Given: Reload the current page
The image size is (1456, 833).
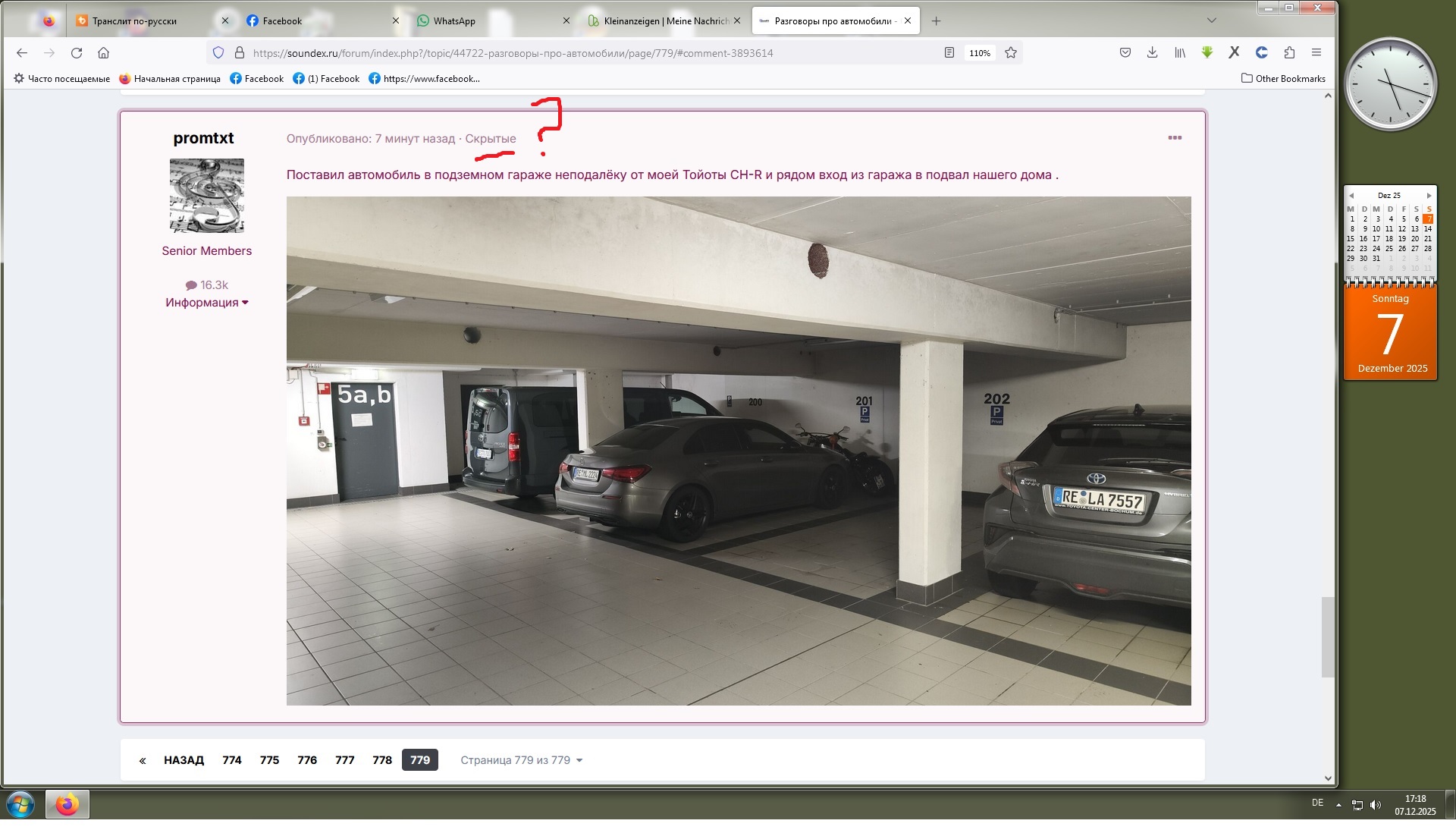Looking at the screenshot, I should [x=77, y=53].
